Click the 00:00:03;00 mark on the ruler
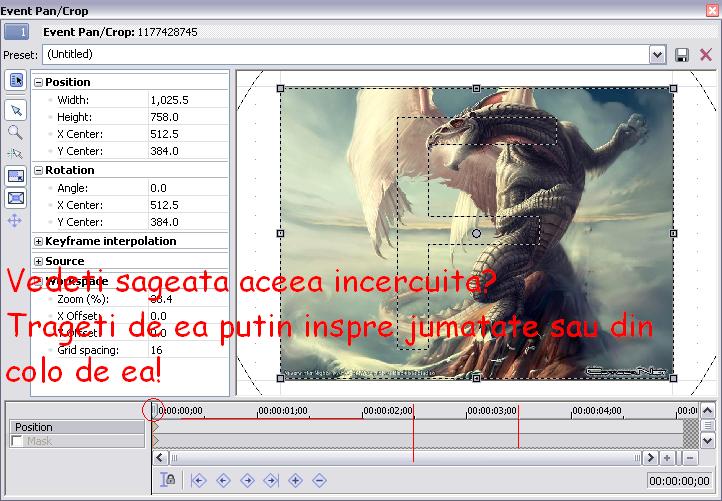 [491, 410]
